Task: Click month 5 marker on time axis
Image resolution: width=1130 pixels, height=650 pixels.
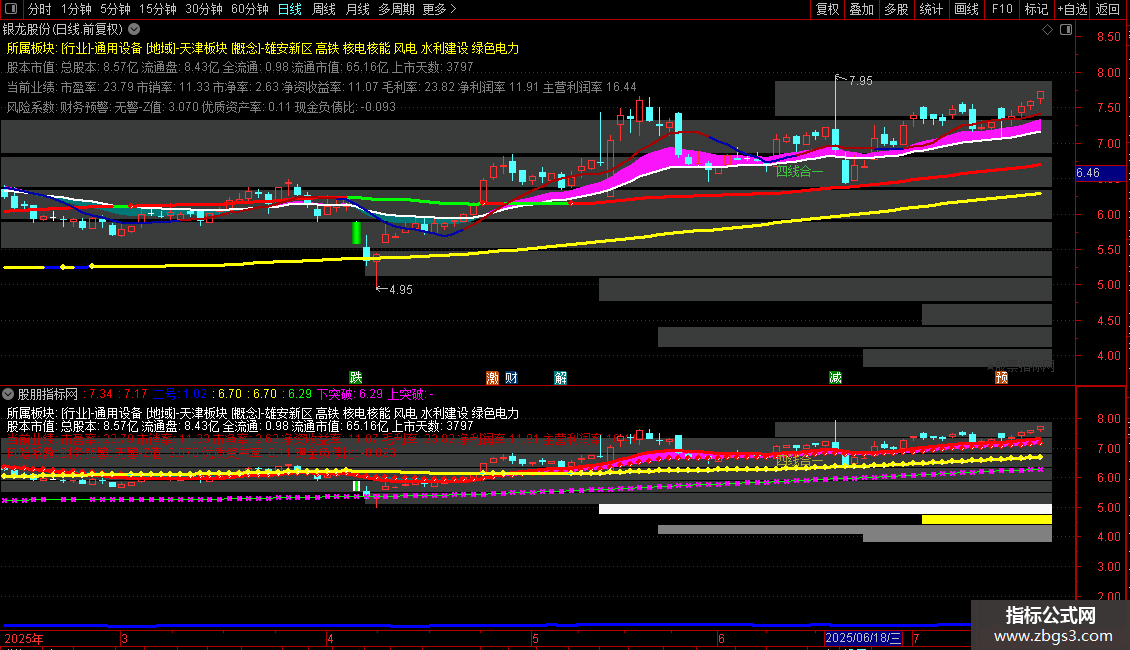Action: point(535,638)
